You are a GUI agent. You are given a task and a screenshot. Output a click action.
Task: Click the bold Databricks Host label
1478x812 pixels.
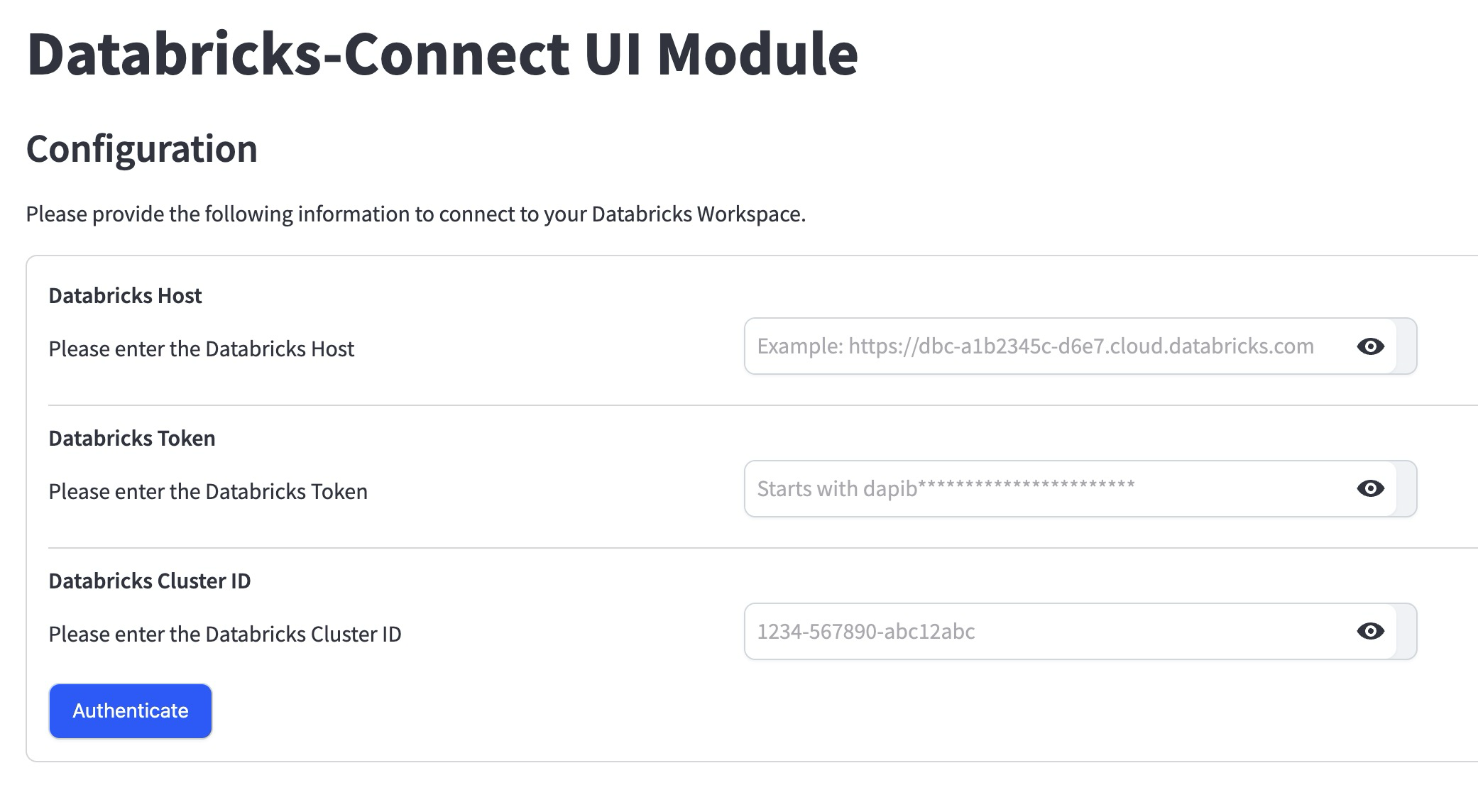point(125,295)
